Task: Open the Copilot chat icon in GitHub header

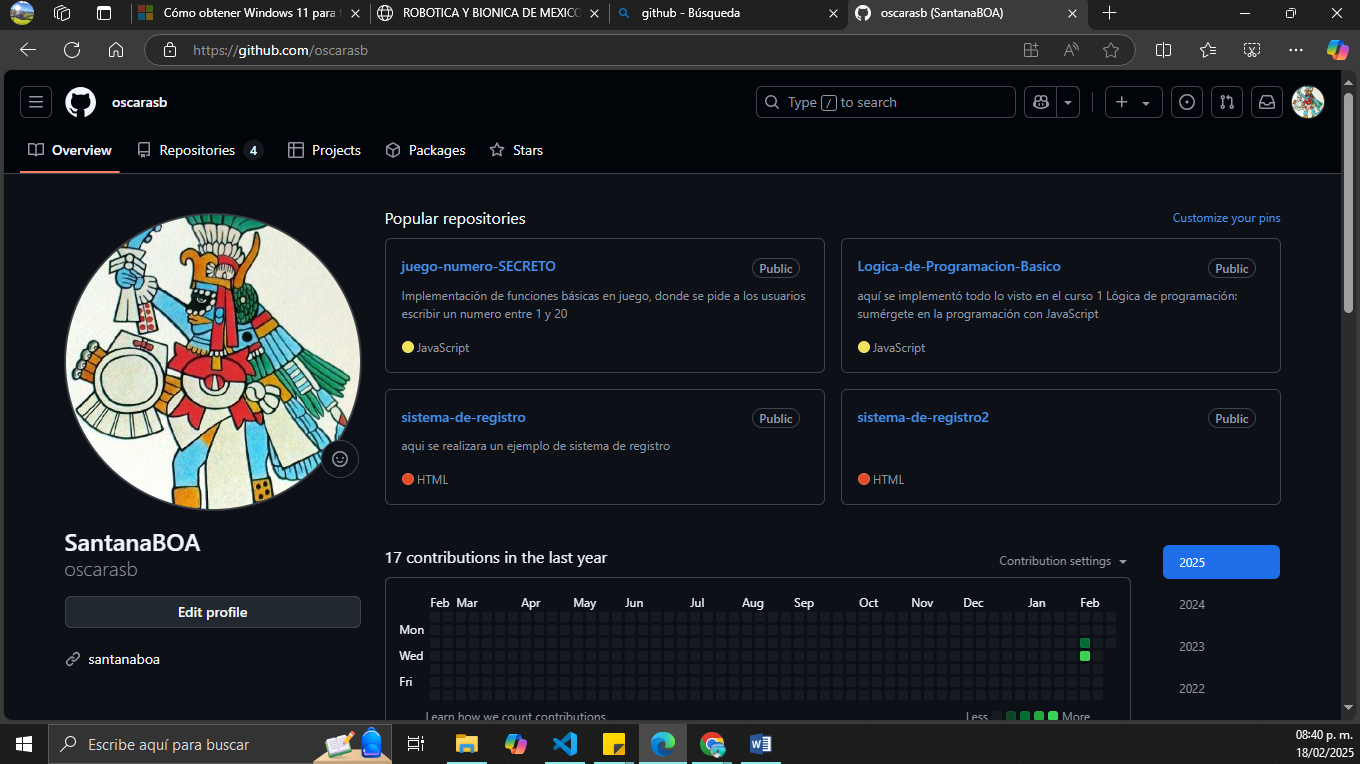Action: (1041, 102)
